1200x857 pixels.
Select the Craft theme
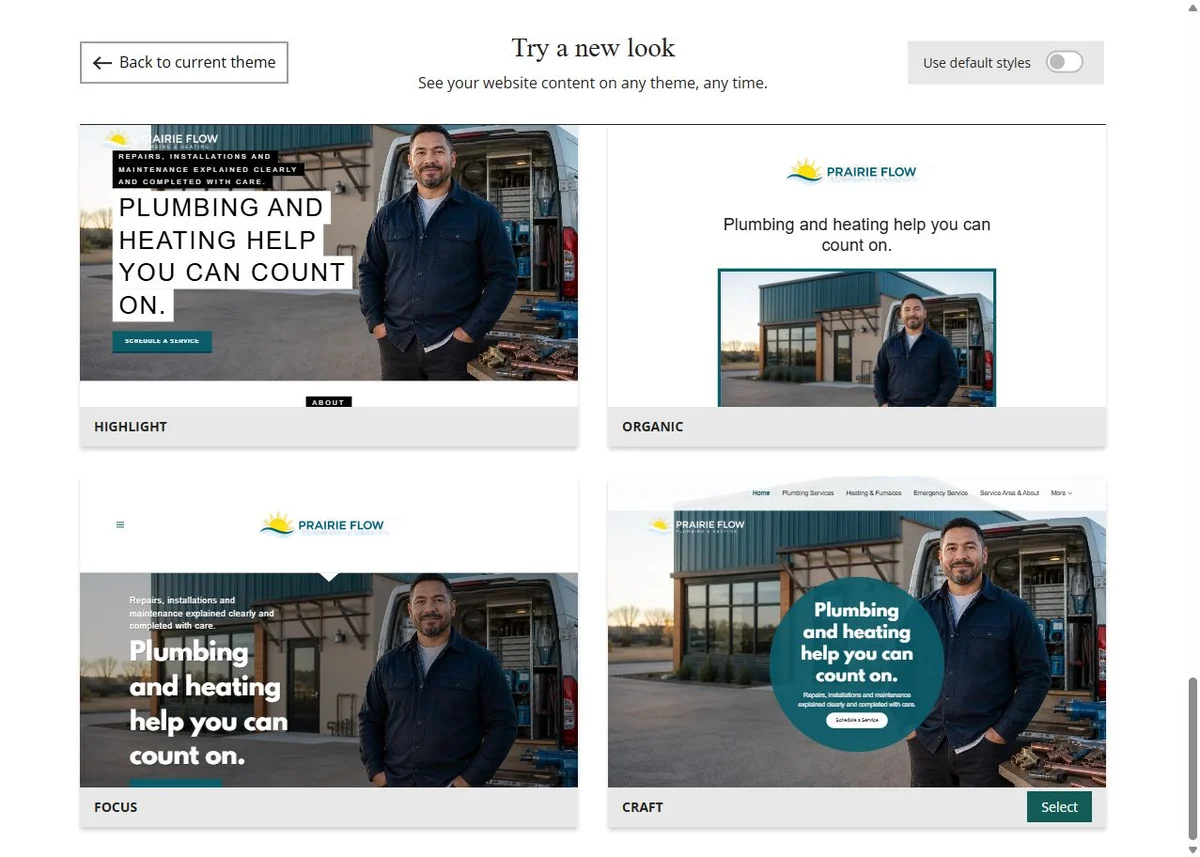point(1059,807)
